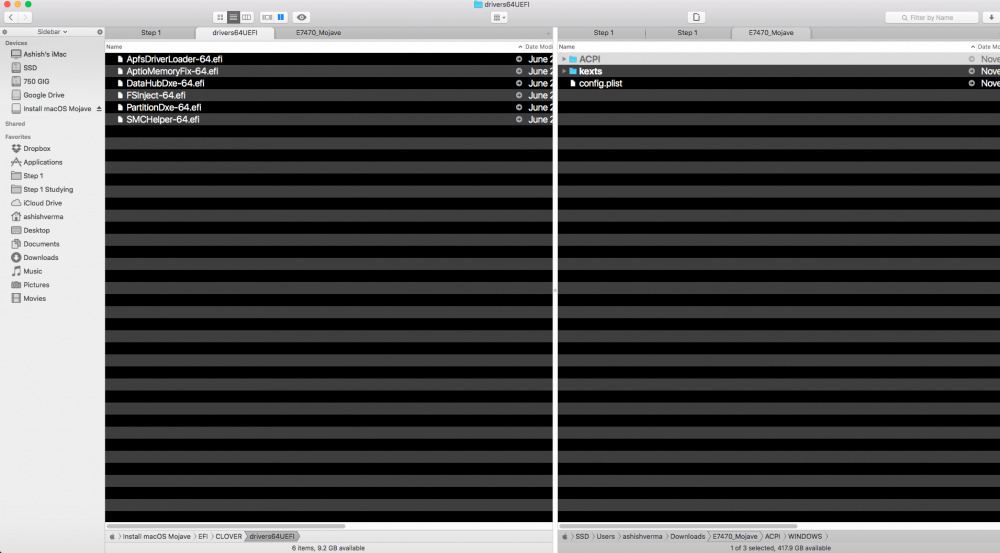Click the down-arrow button beside the filter
The width and height of the screenshot is (1000, 553).
[x=991, y=17]
